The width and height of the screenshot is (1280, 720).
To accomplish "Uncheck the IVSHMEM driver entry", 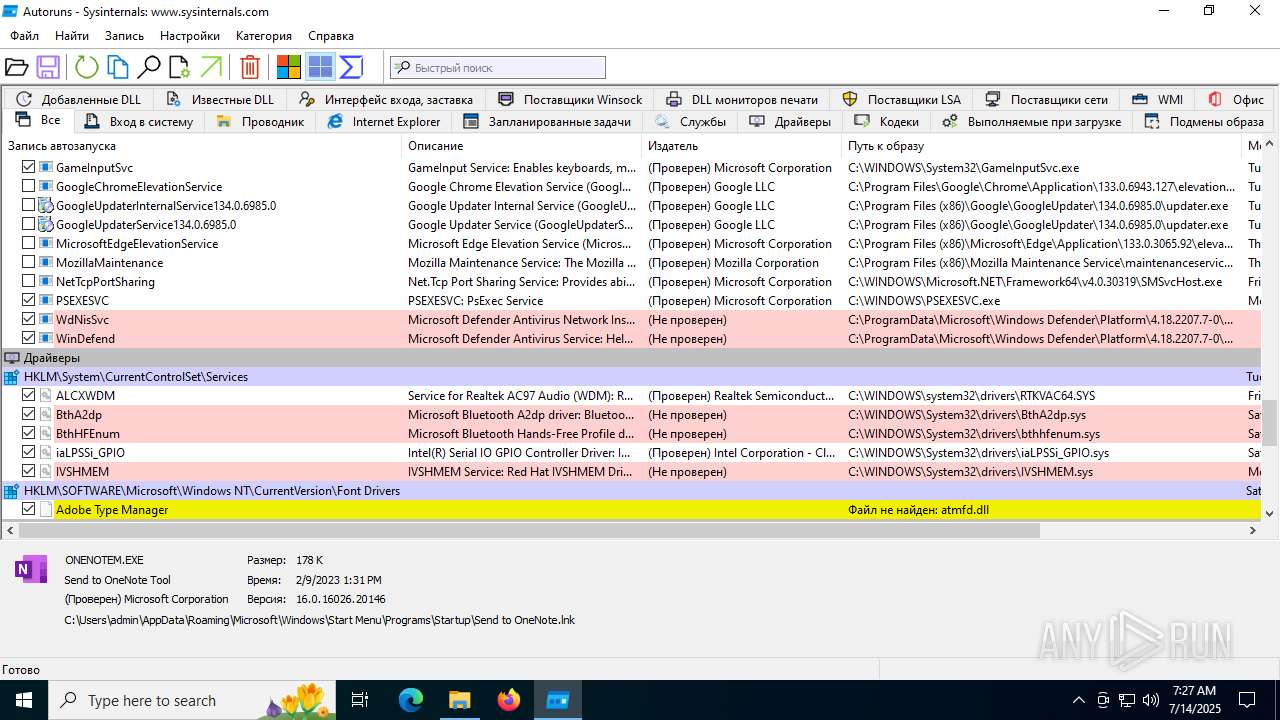I will coord(28,471).
